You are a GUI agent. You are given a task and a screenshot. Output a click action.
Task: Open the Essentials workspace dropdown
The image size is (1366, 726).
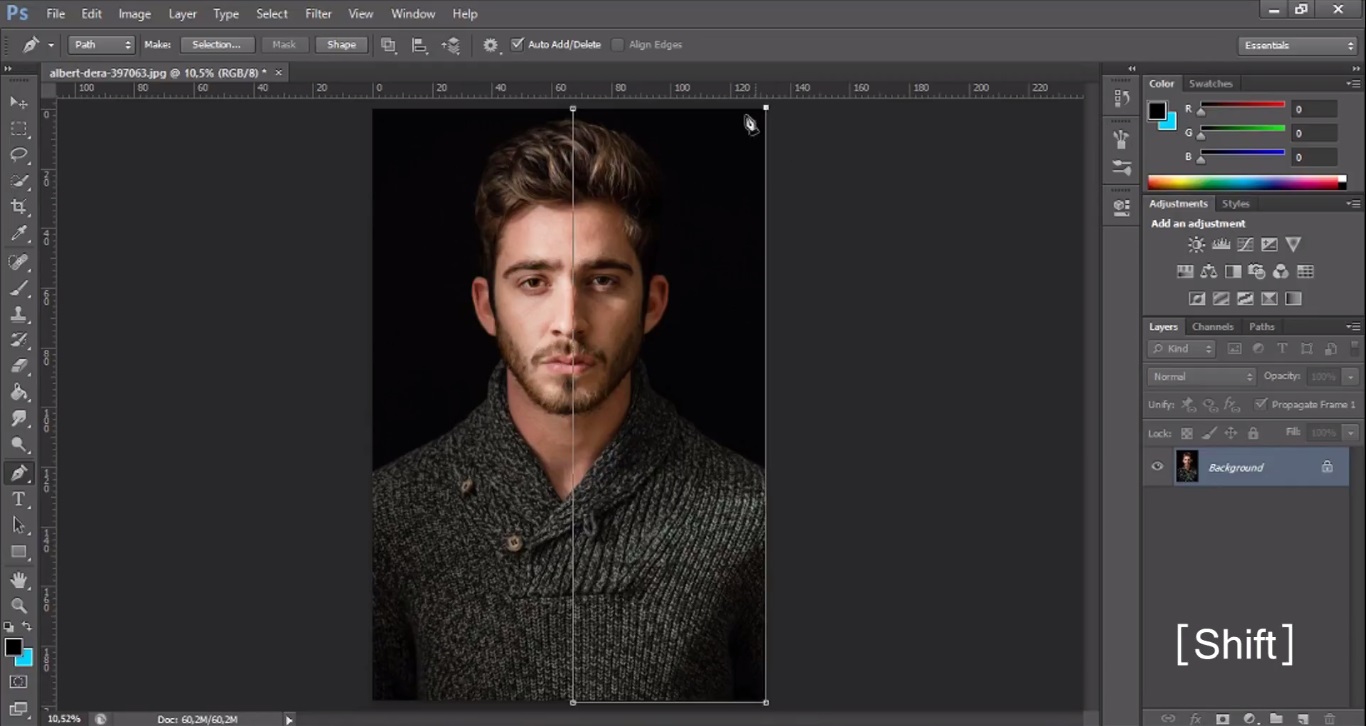(1297, 46)
